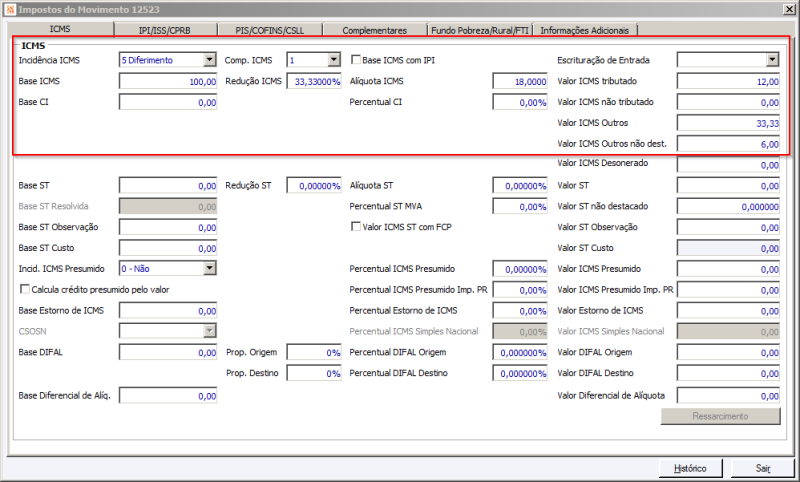Click the Valor ST Custo field
800x482 pixels.
click(x=728, y=248)
